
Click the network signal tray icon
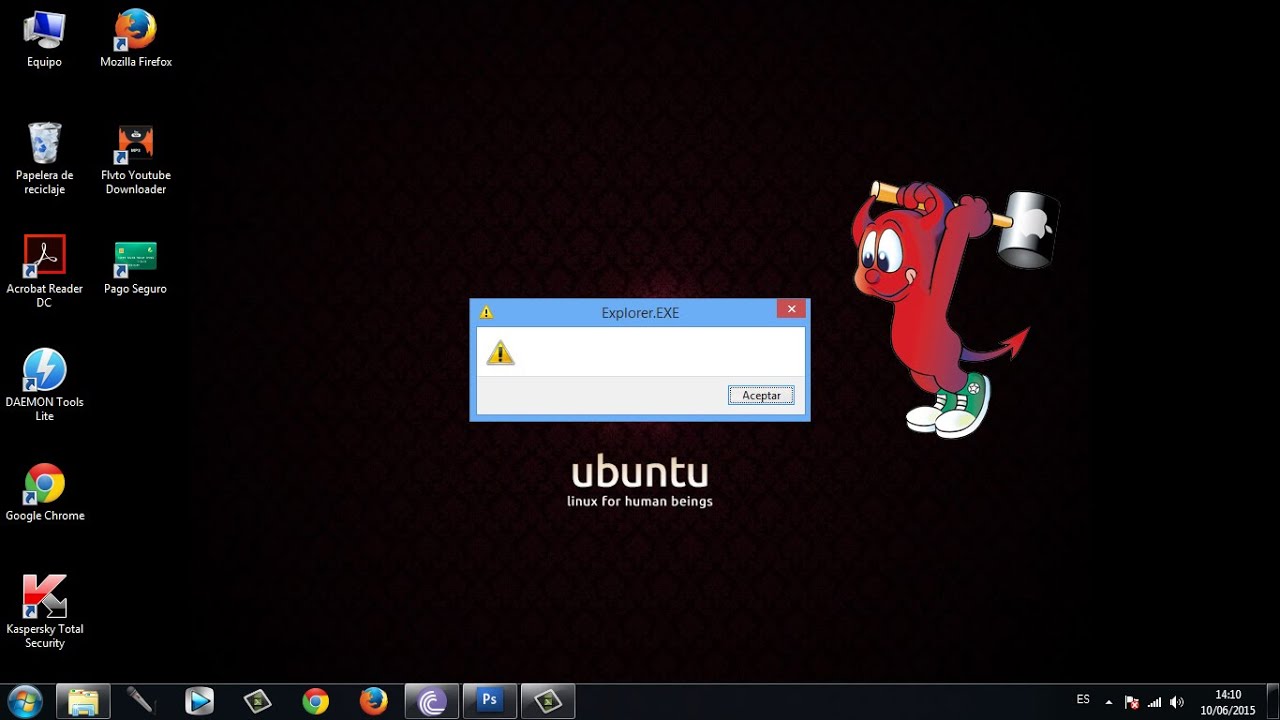[x=1154, y=702]
